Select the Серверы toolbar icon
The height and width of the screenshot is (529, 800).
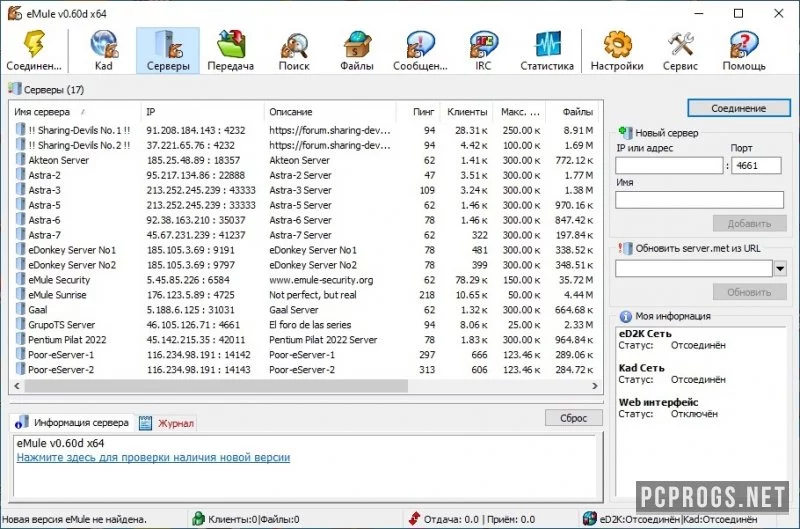[168, 50]
